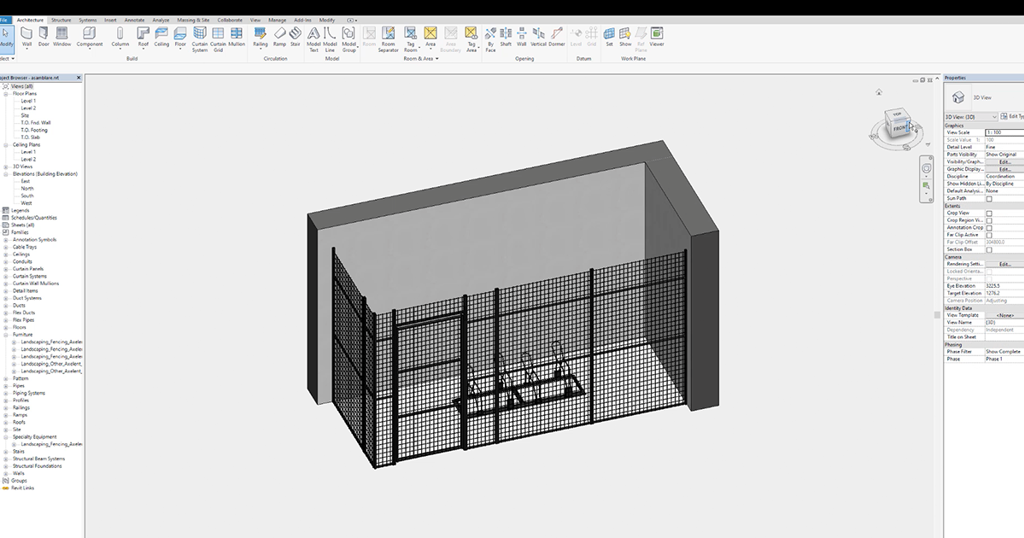
Task: Click Edit button for Rendering Settings
Action: [1004, 264]
